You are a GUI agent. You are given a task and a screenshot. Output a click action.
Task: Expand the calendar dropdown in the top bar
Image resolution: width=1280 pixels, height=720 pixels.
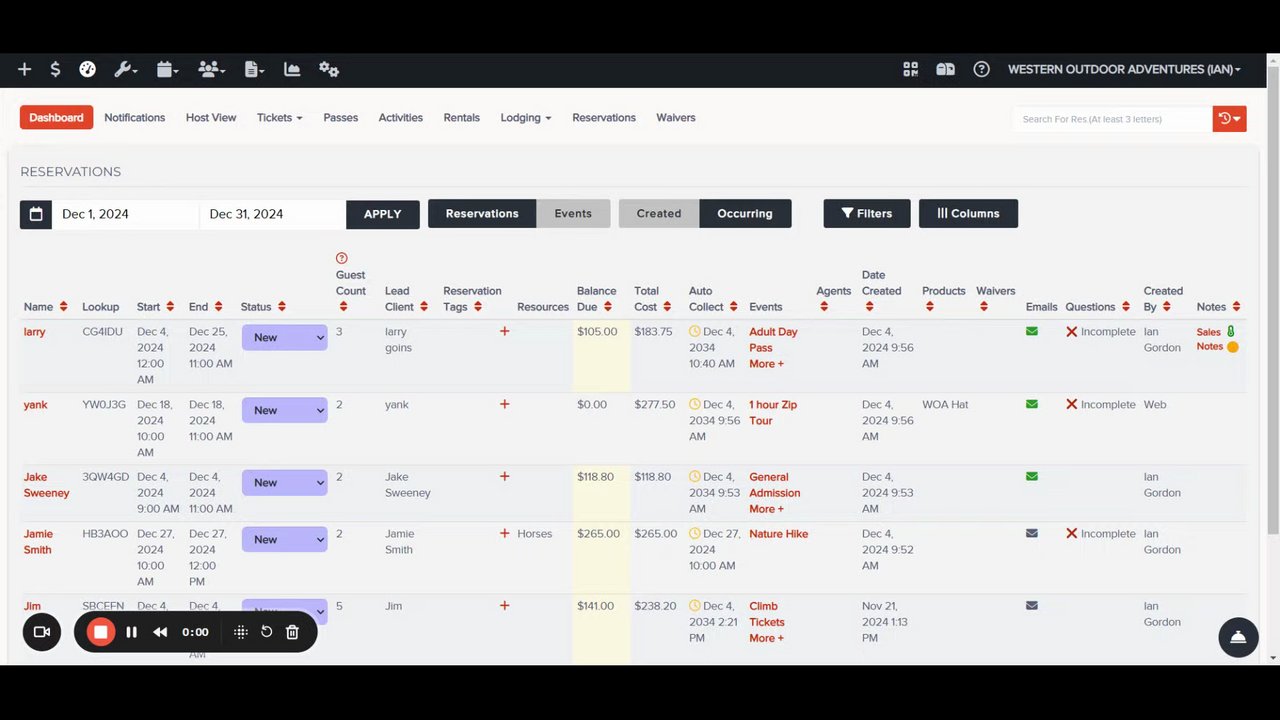coord(168,69)
